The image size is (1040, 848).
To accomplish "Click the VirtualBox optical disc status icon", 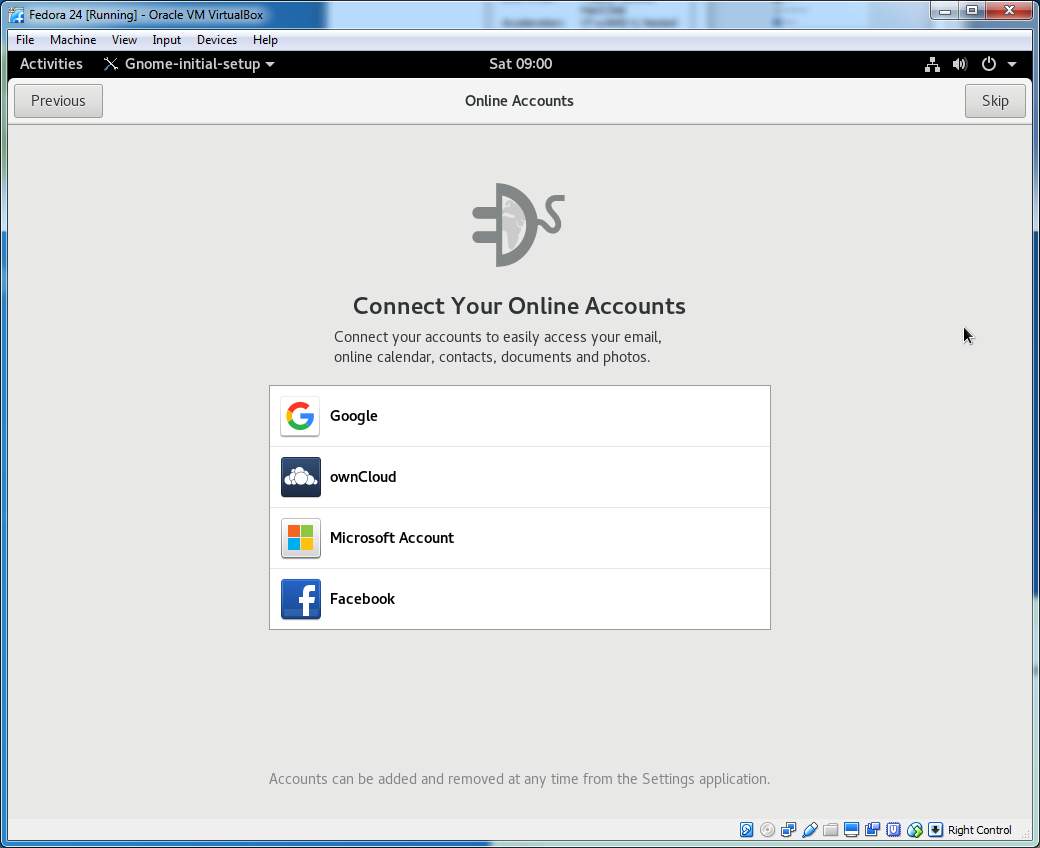I will pyautogui.click(x=767, y=830).
